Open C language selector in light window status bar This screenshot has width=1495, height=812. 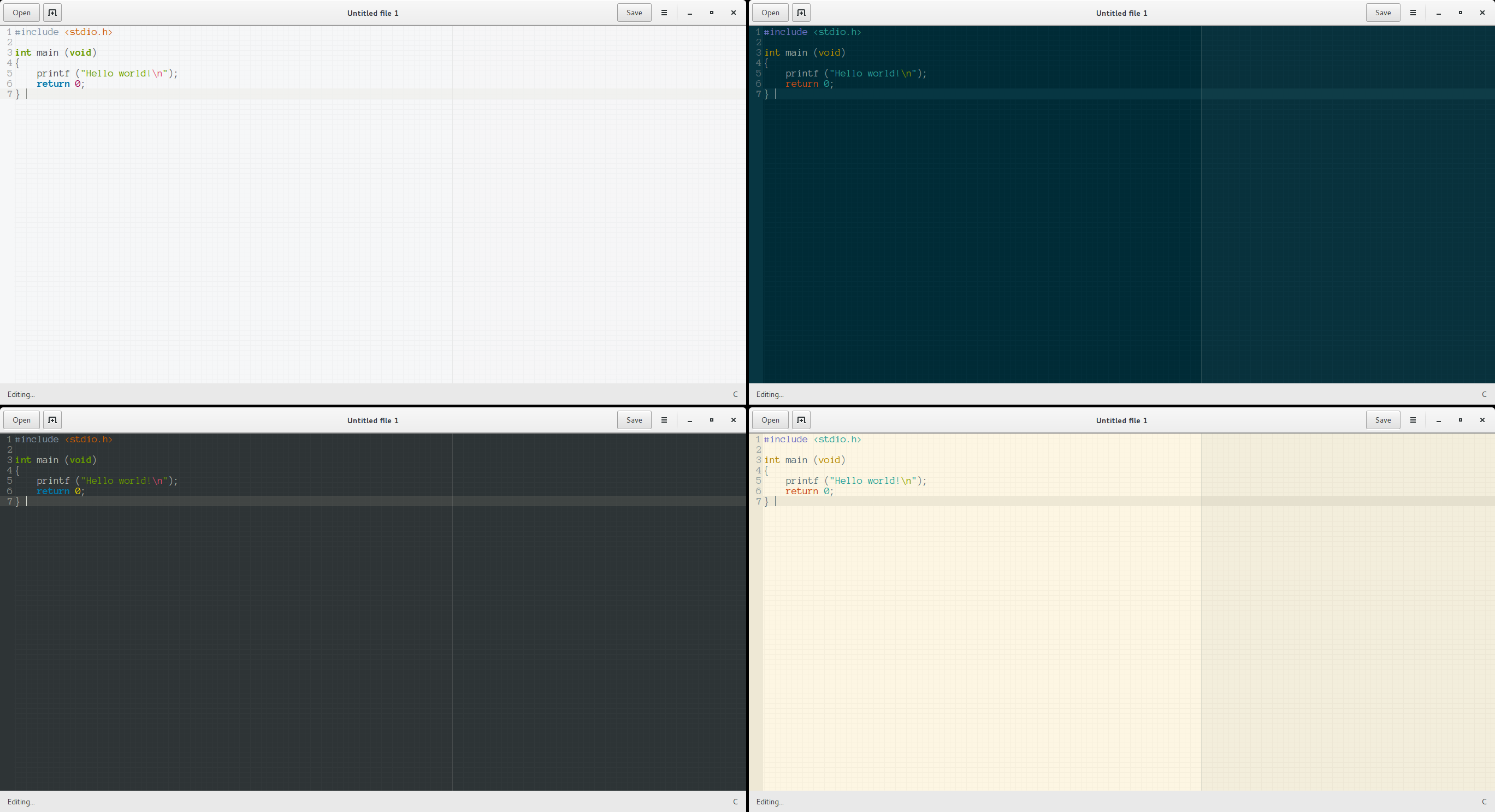pos(735,394)
